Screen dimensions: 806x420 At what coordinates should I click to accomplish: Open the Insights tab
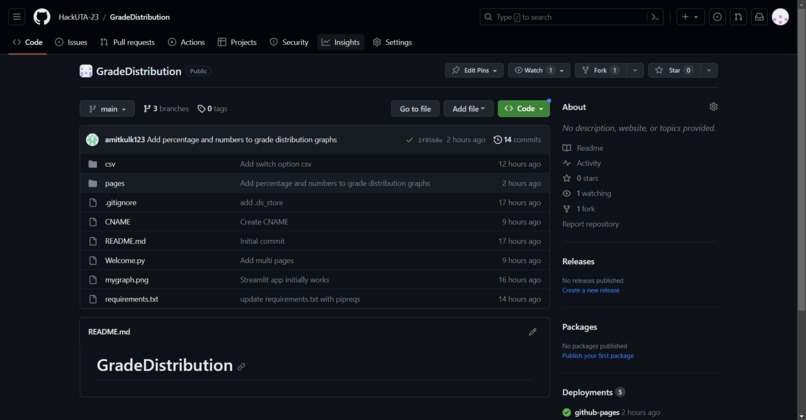[x=341, y=42]
